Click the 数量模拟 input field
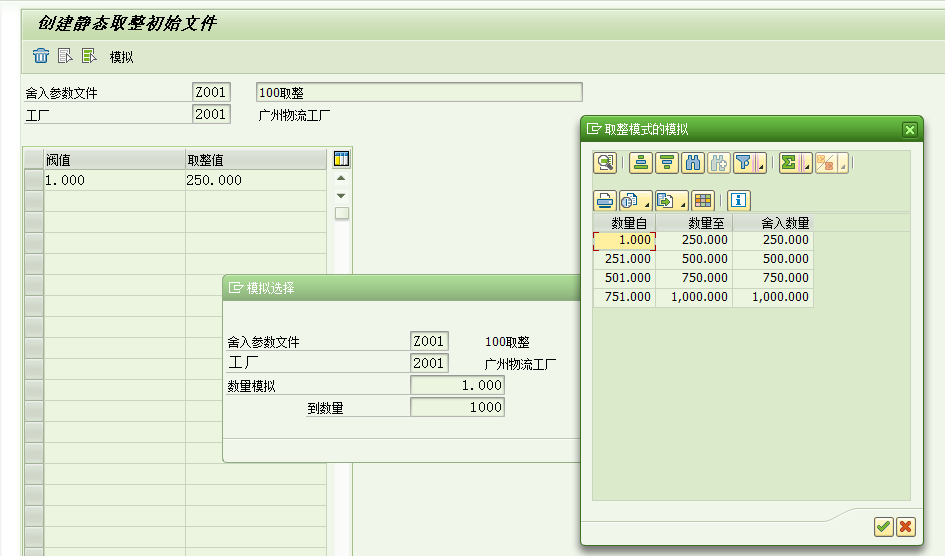This screenshot has height=556, width=945. pyautogui.click(x=457, y=386)
